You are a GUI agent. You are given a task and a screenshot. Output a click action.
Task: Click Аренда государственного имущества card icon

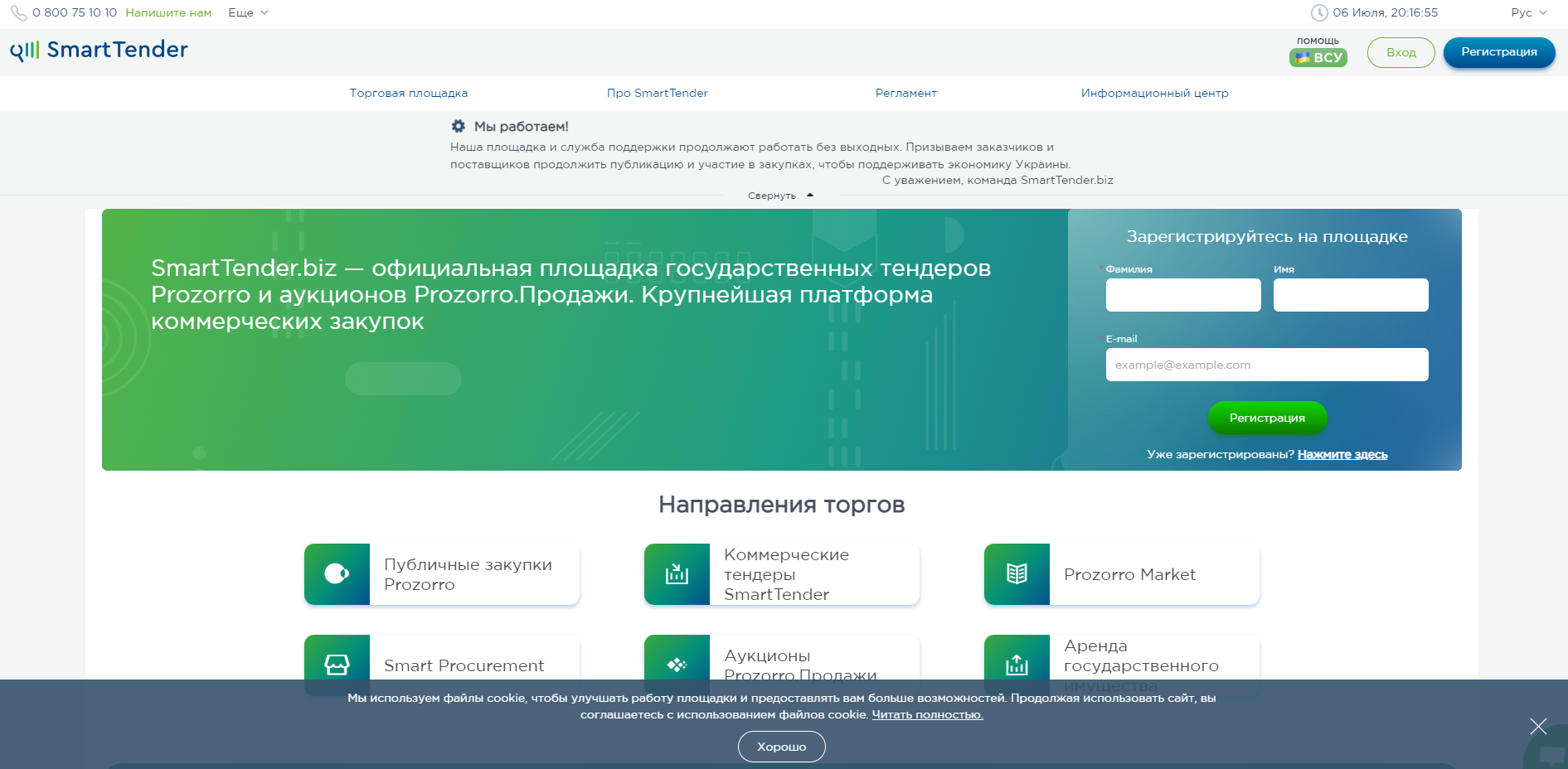pos(1017,665)
